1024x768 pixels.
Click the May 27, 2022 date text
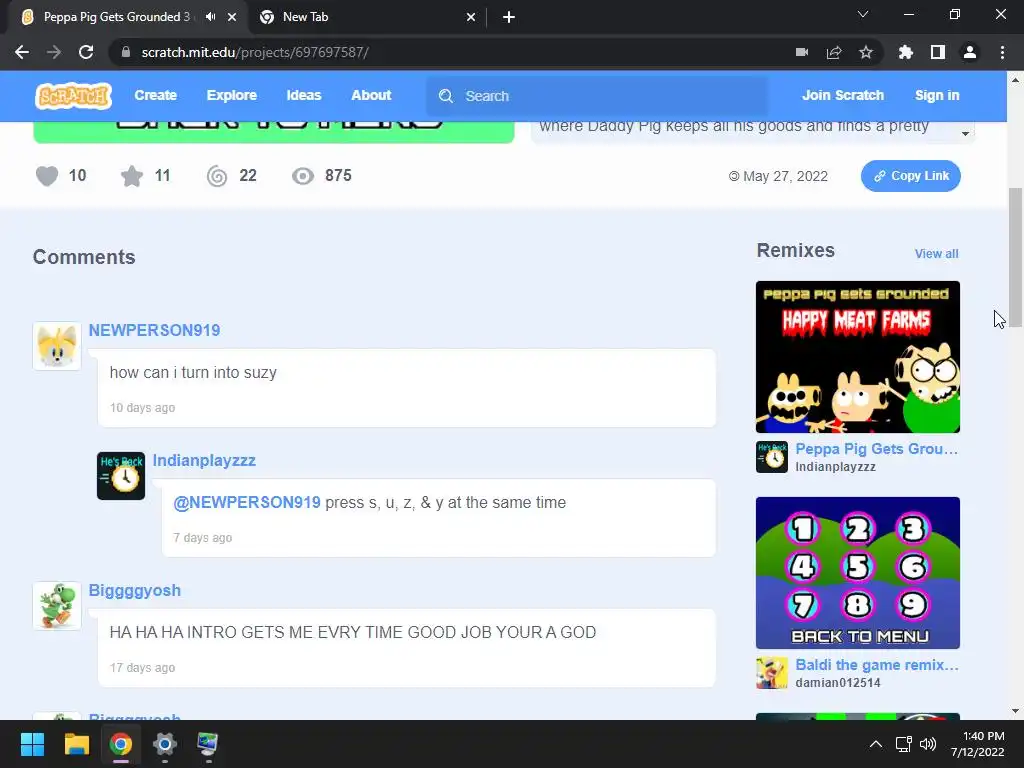785,176
